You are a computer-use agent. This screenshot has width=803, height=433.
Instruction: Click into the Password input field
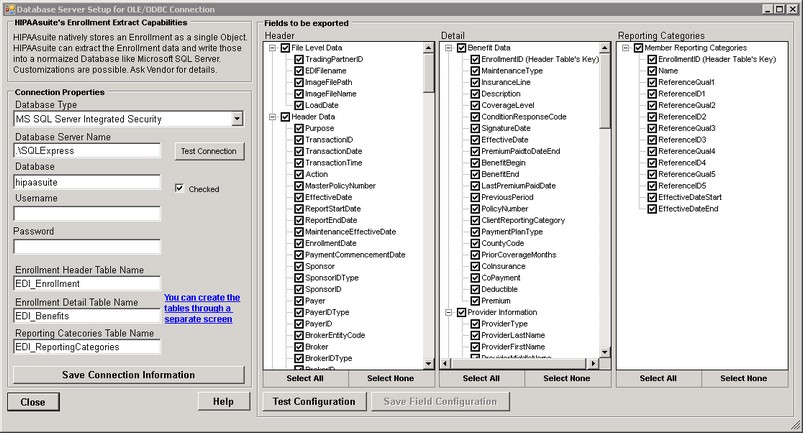tap(87, 247)
